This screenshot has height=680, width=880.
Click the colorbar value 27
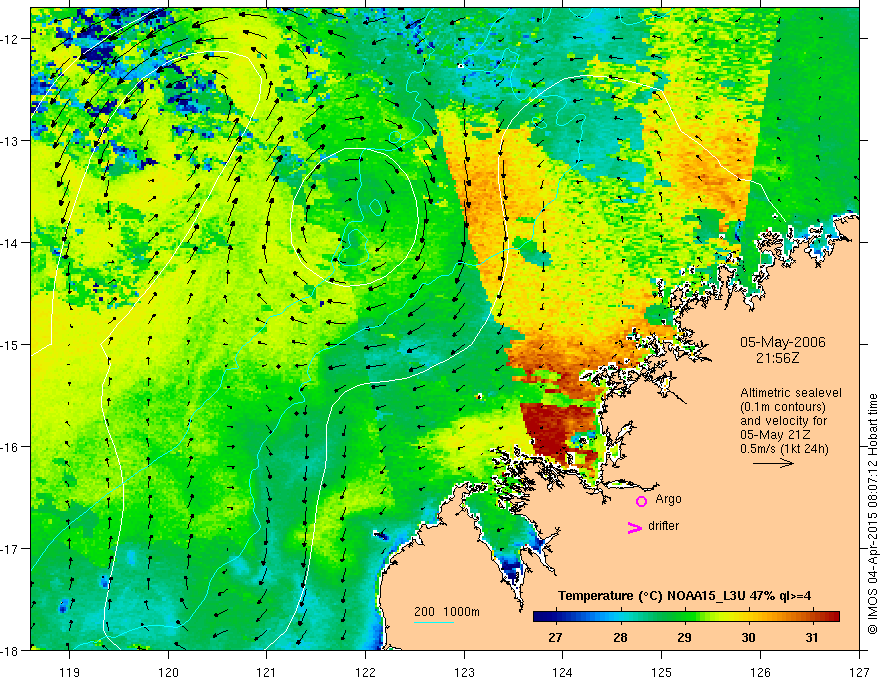point(555,637)
